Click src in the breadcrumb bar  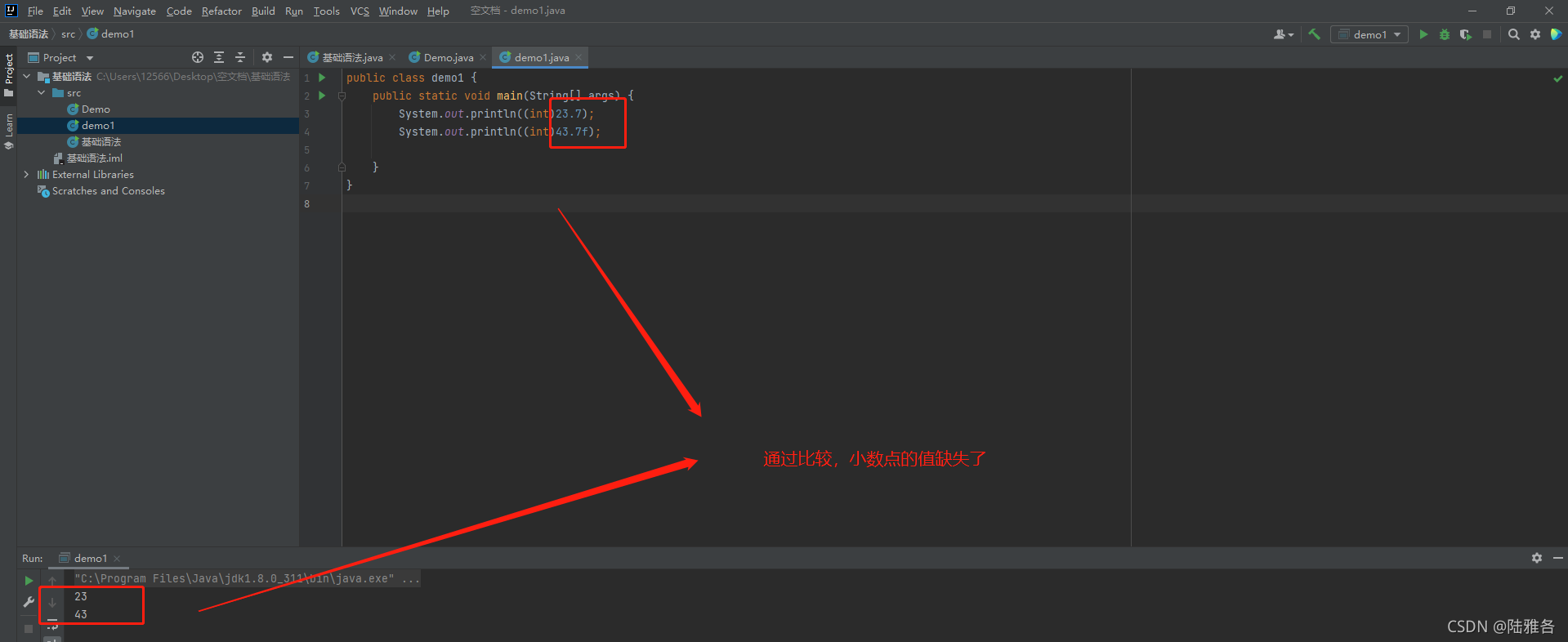point(68,34)
